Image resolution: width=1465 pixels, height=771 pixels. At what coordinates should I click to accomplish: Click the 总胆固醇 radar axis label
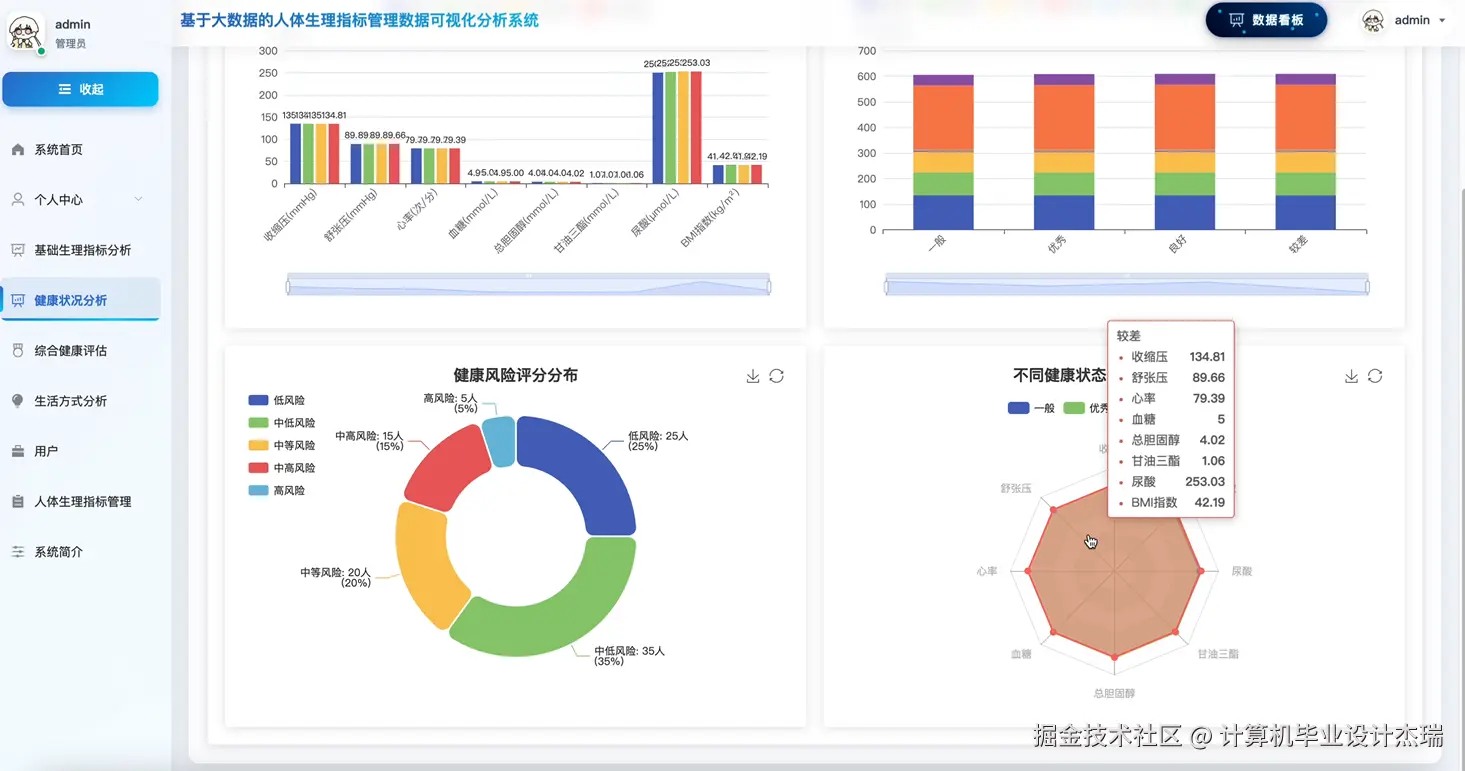(1114, 693)
